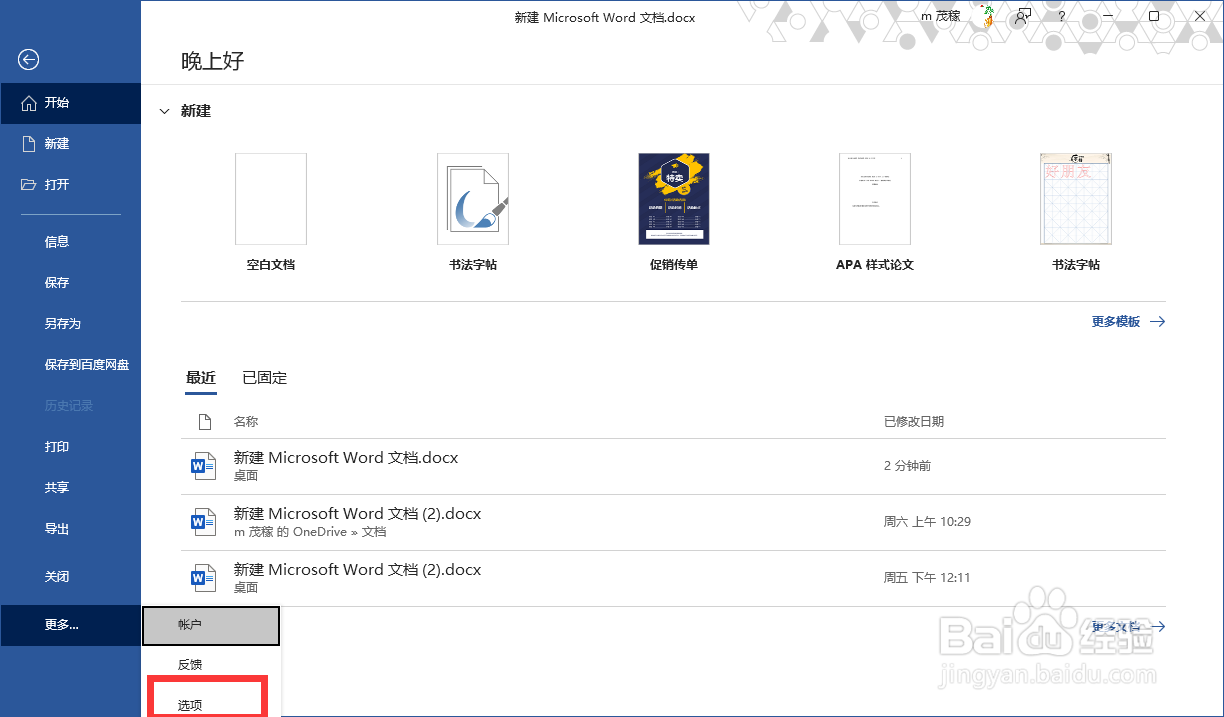Pick the 促销传单 template

pyautogui.click(x=674, y=199)
